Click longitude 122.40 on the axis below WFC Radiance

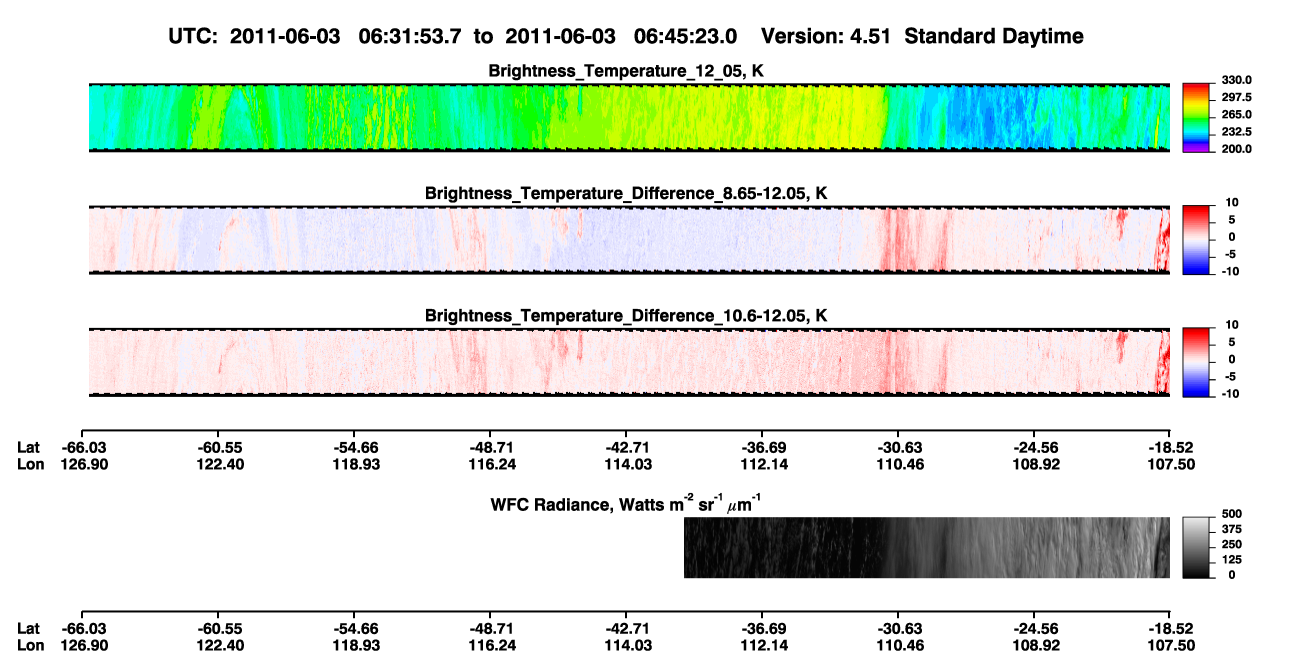tap(219, 645)
